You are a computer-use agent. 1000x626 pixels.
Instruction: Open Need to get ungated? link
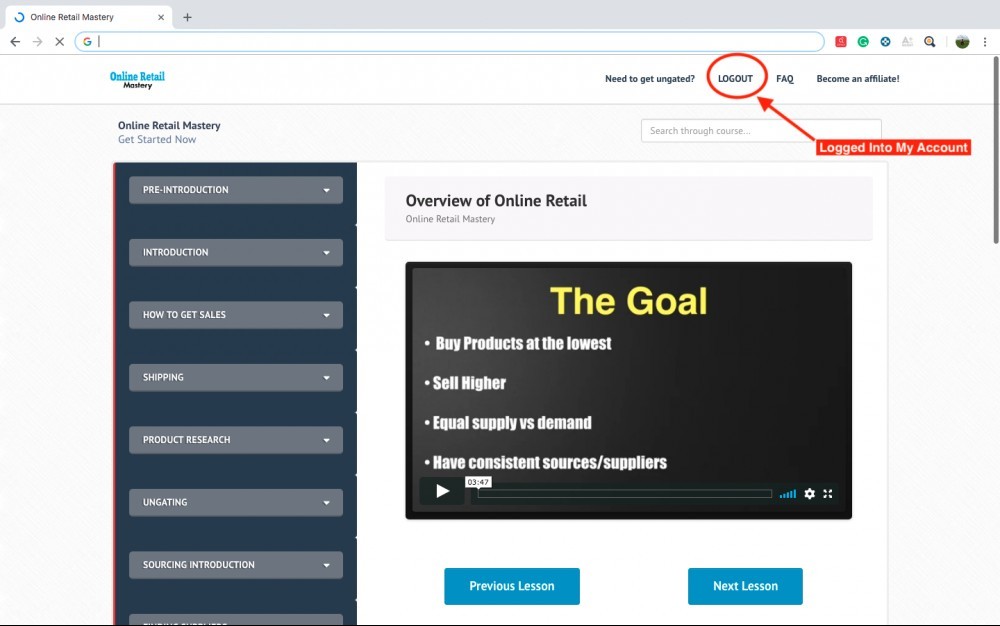tap(650, 78)
